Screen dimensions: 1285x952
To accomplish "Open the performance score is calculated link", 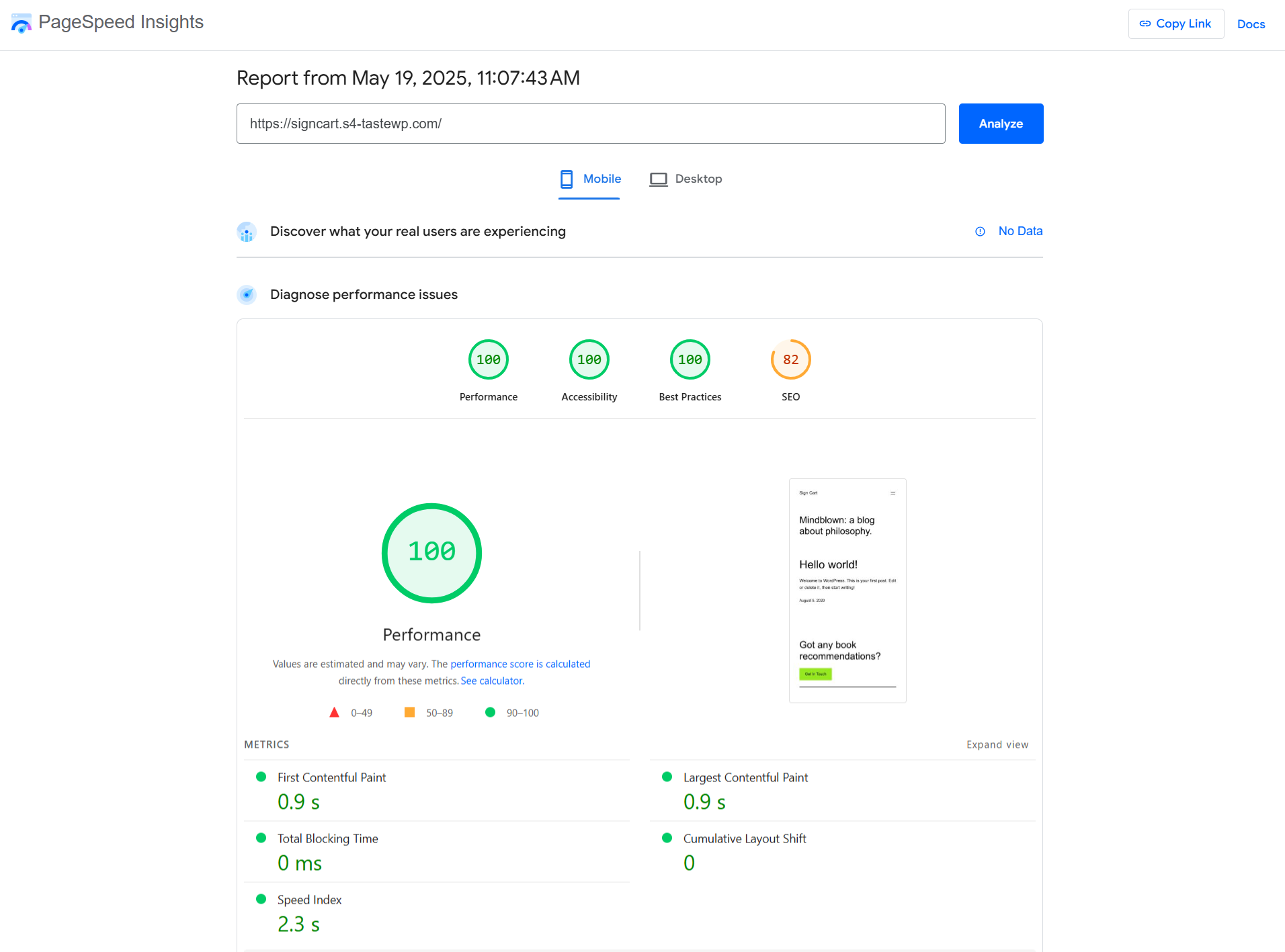I will pyautogui.click(x=520, y=664).
